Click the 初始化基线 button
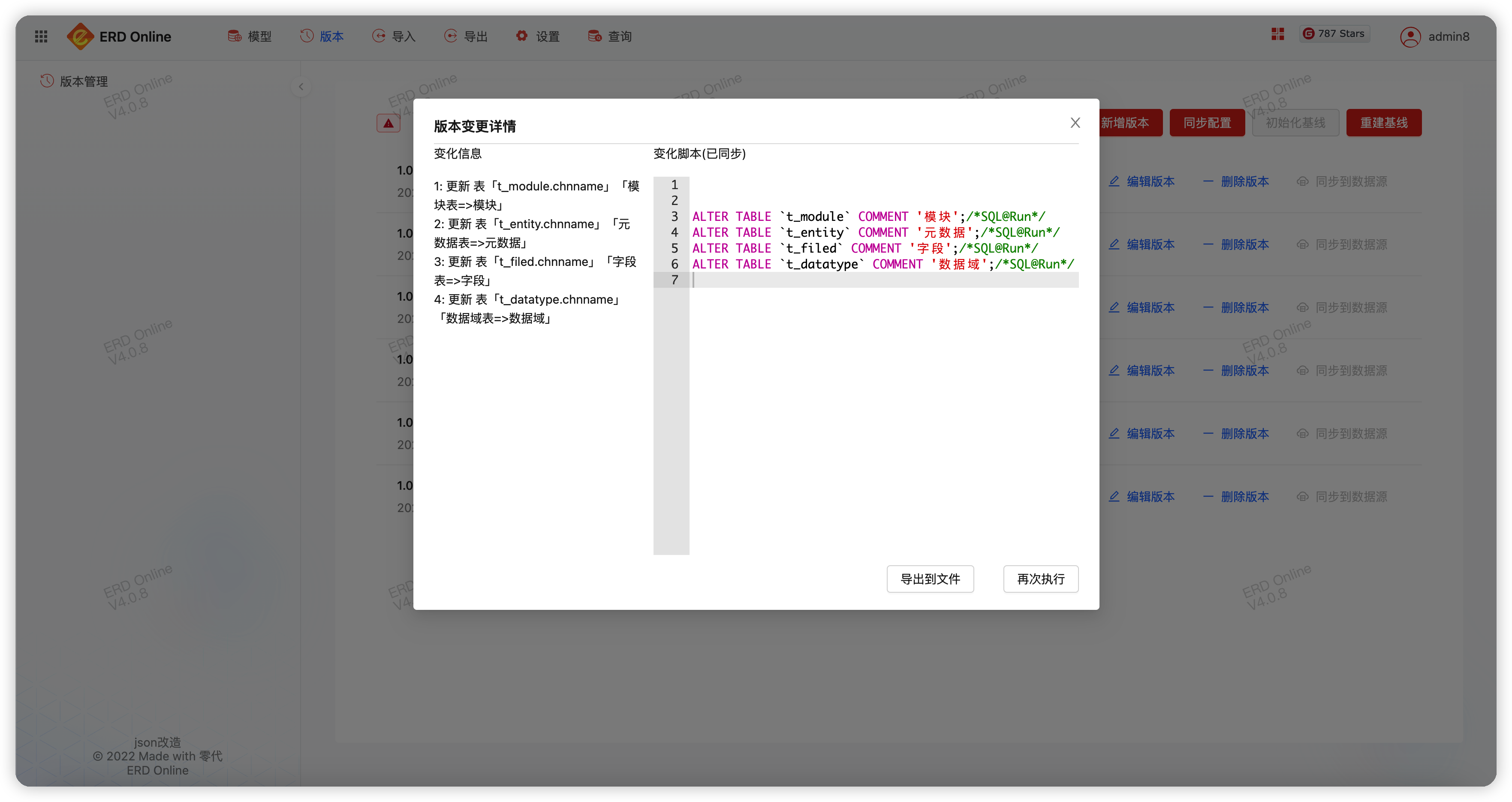1512x802 pixels. point(1295,123)
